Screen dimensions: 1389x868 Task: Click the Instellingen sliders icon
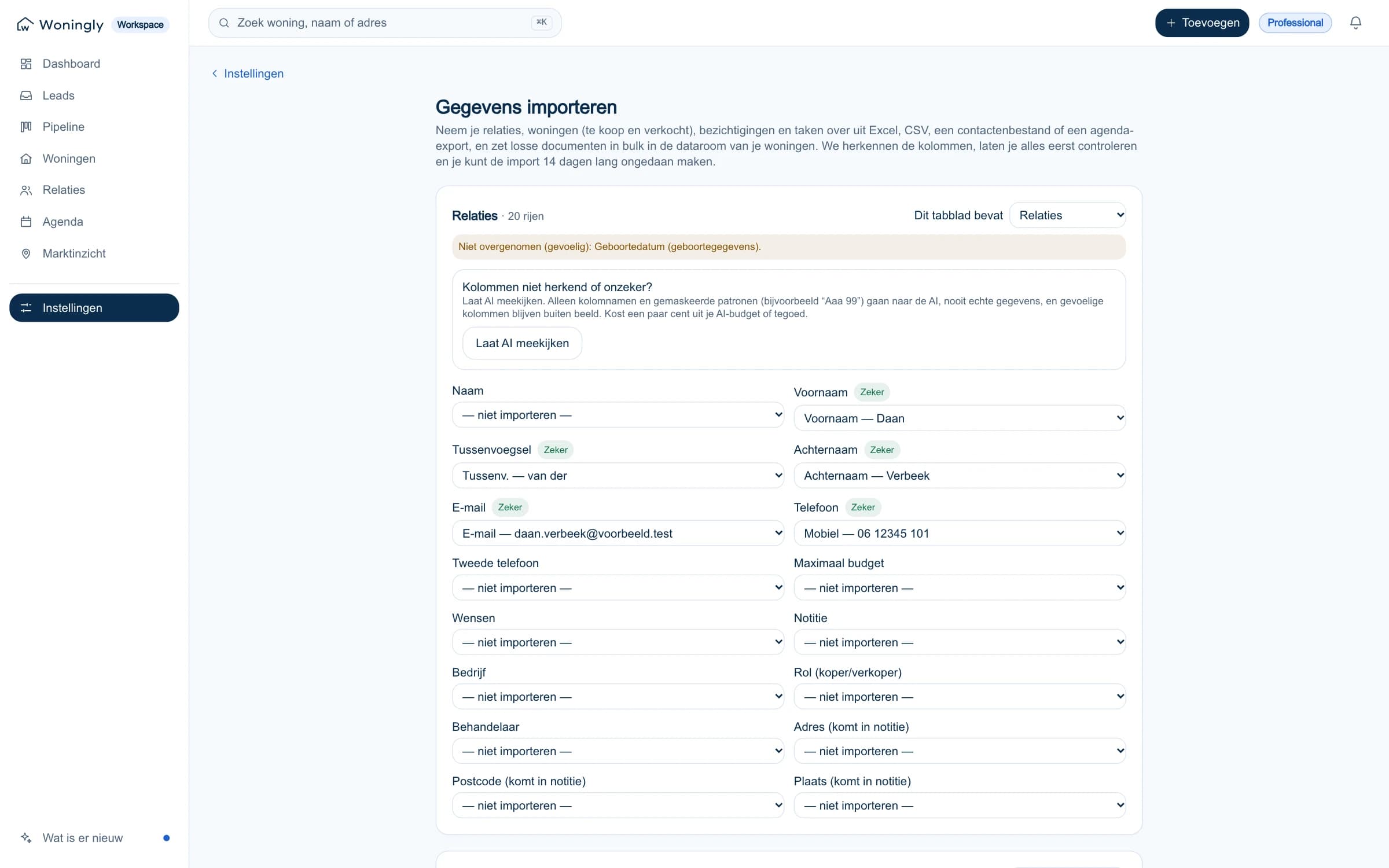(26, 308)
